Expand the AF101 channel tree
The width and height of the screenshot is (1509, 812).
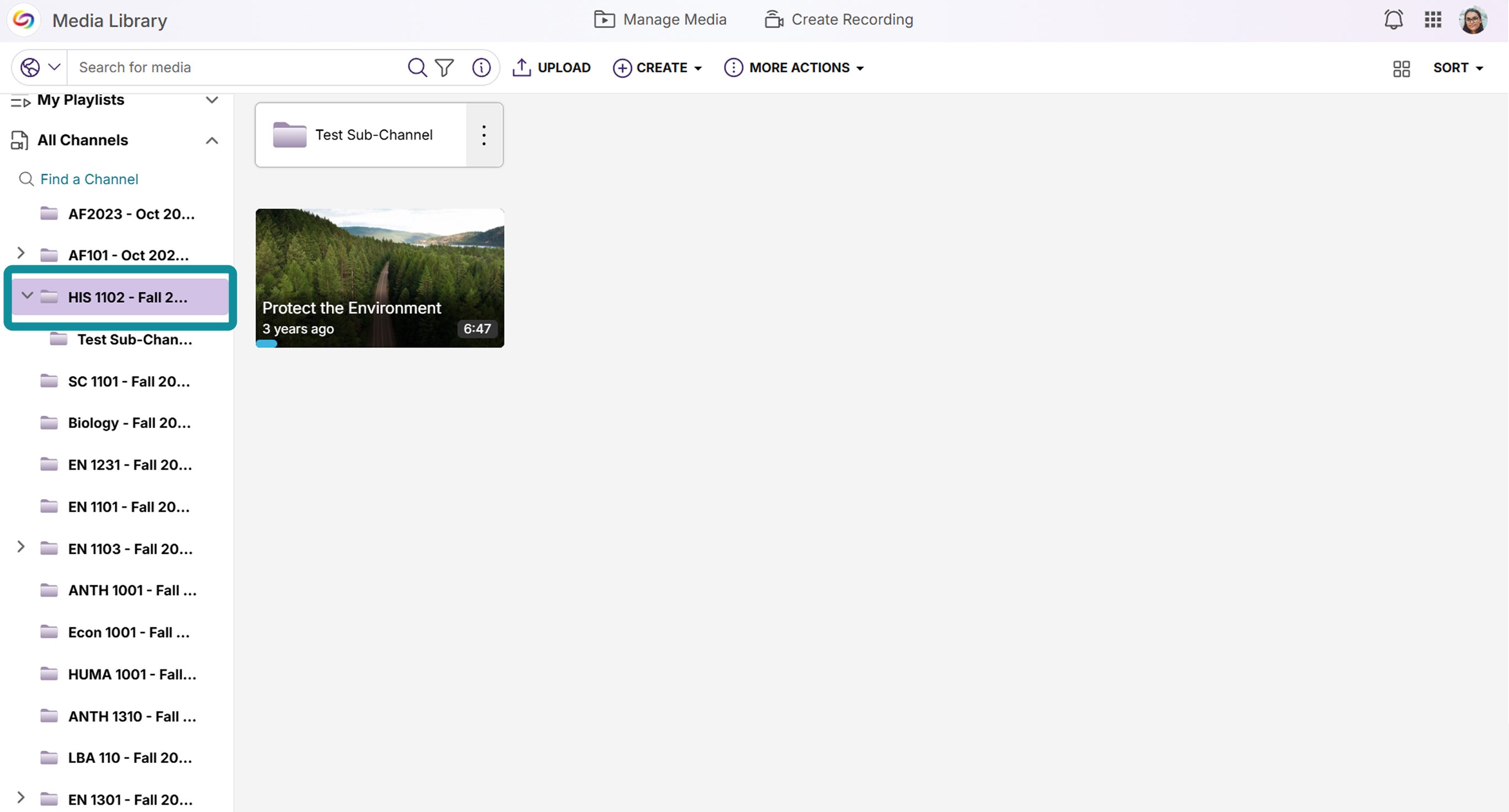(x=20, y=253)
